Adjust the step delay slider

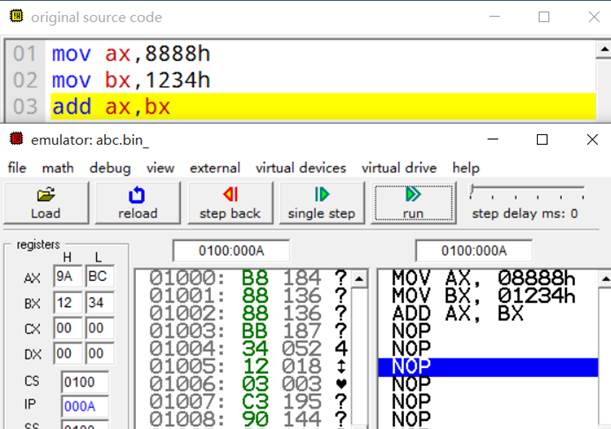[x=474, y=191]
